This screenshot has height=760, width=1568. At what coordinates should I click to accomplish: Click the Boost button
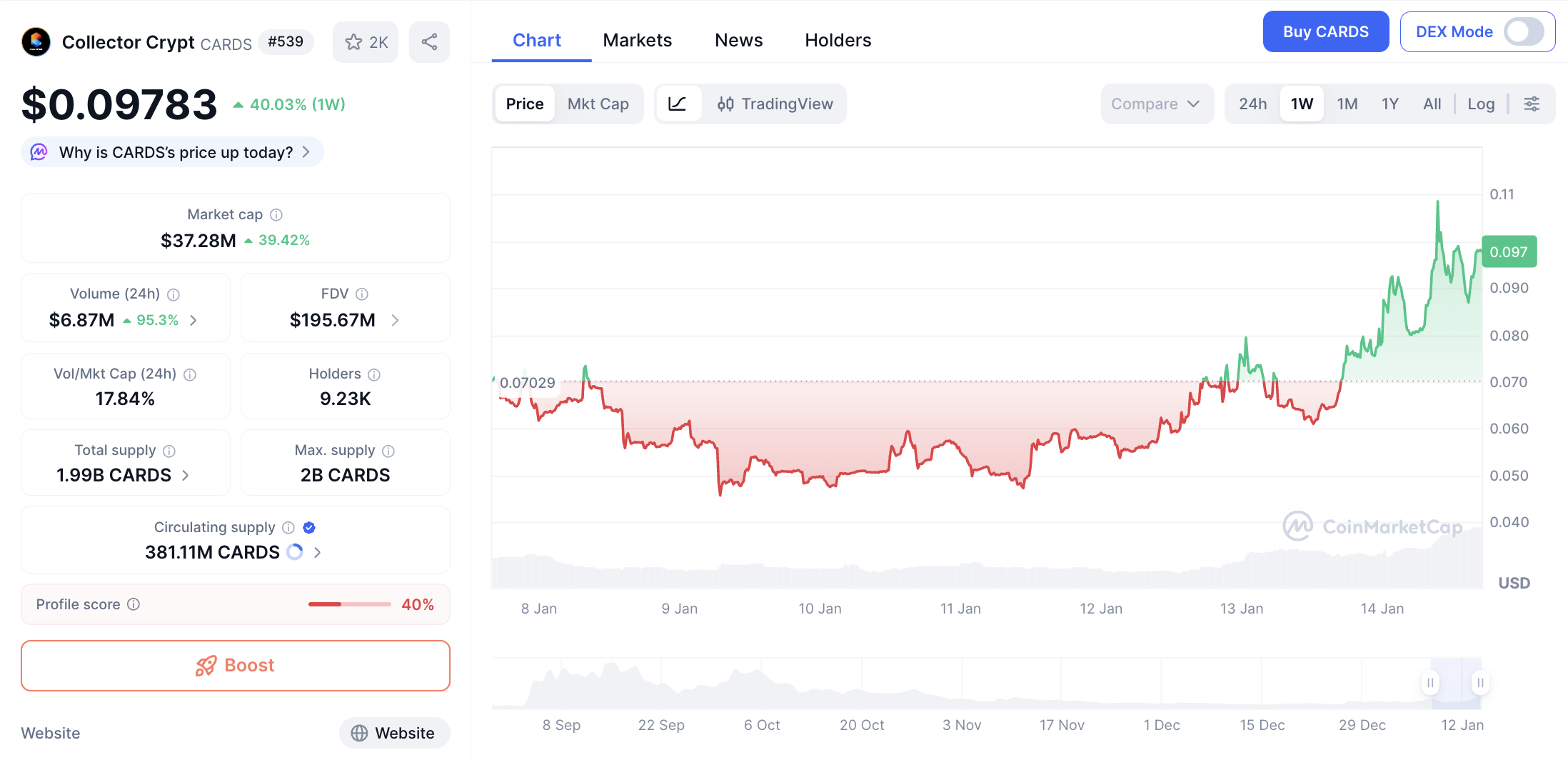coord(236,666)
